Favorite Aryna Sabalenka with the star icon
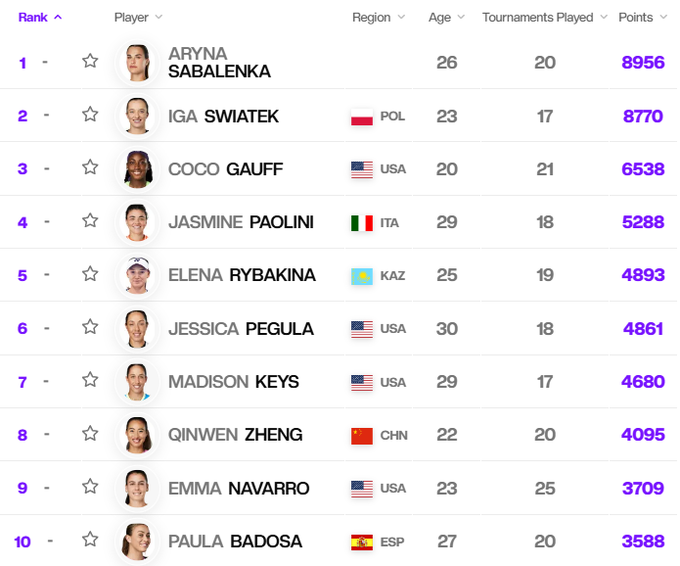 90,61
